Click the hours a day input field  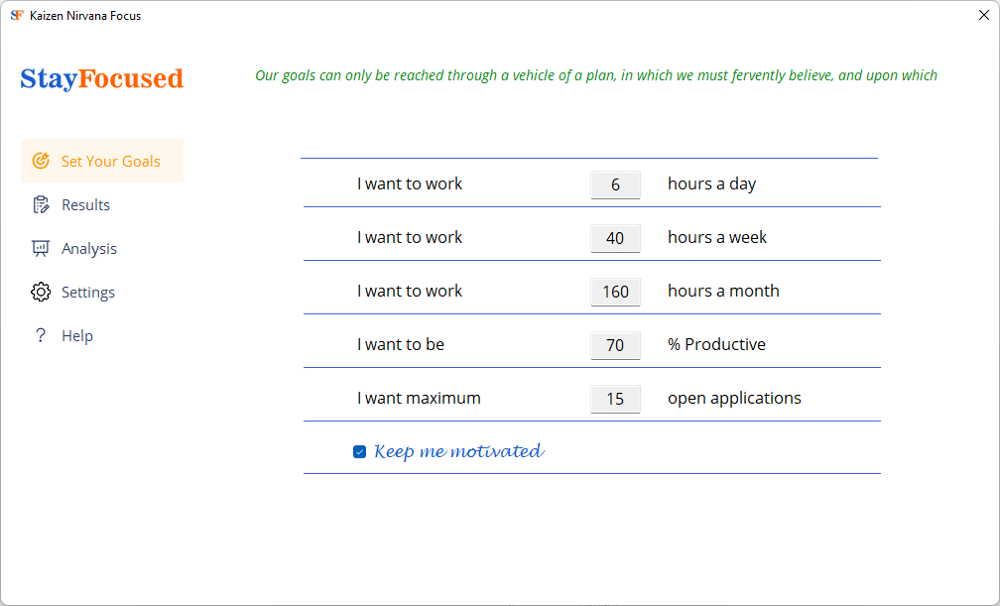point(615,185)
